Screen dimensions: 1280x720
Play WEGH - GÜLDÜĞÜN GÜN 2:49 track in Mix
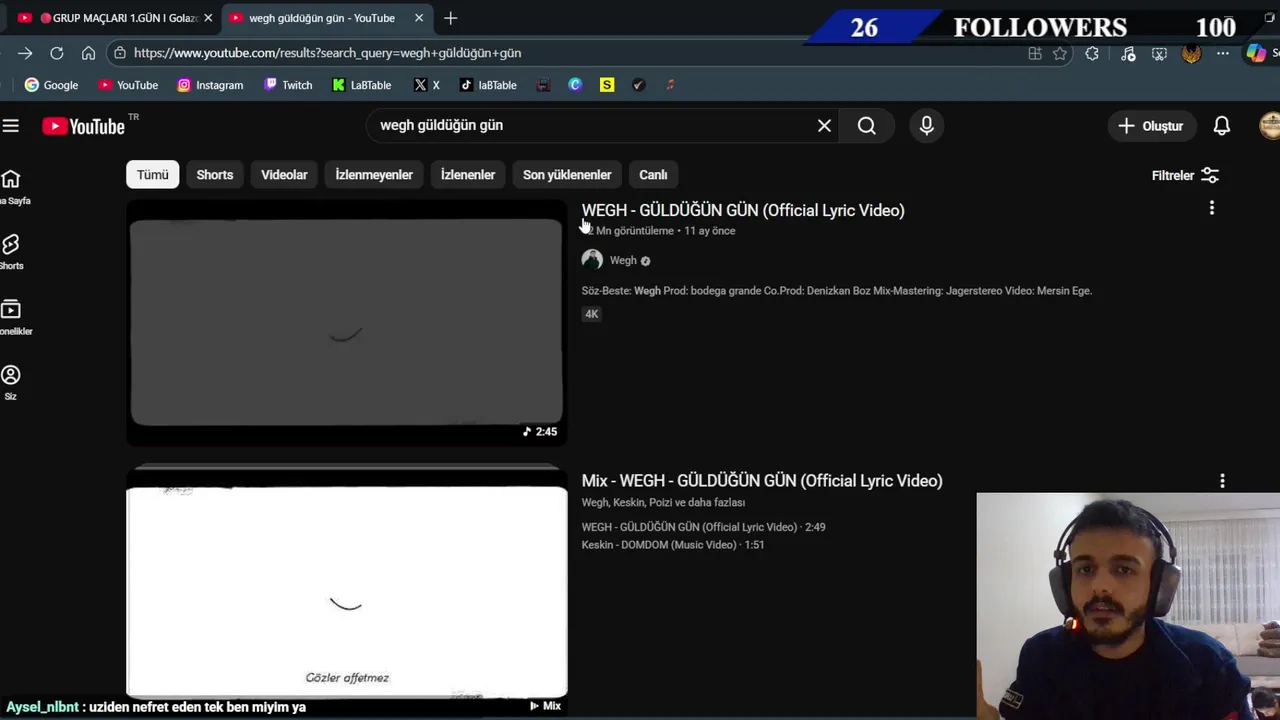coord(703,527)
